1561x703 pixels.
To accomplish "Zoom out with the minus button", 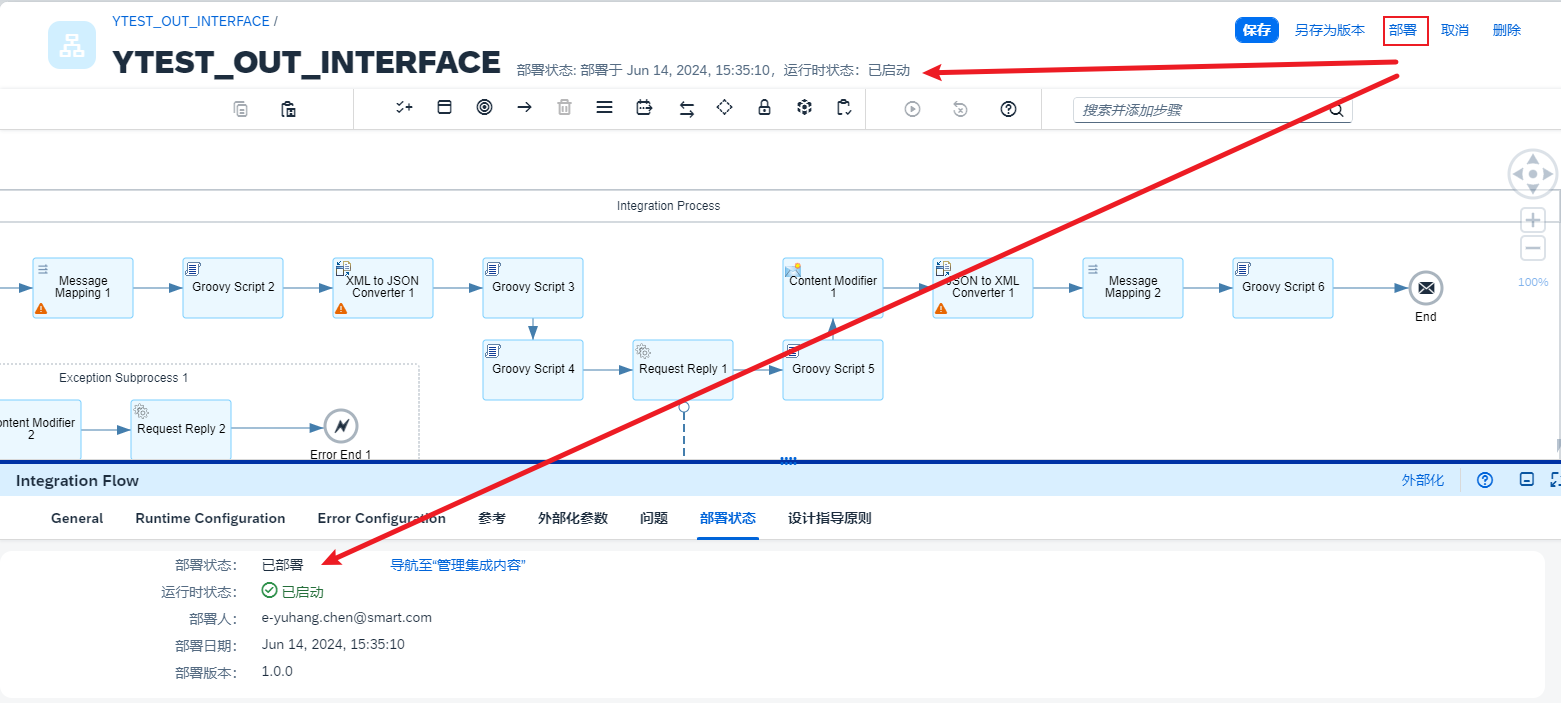I will tap(1532, 248).
